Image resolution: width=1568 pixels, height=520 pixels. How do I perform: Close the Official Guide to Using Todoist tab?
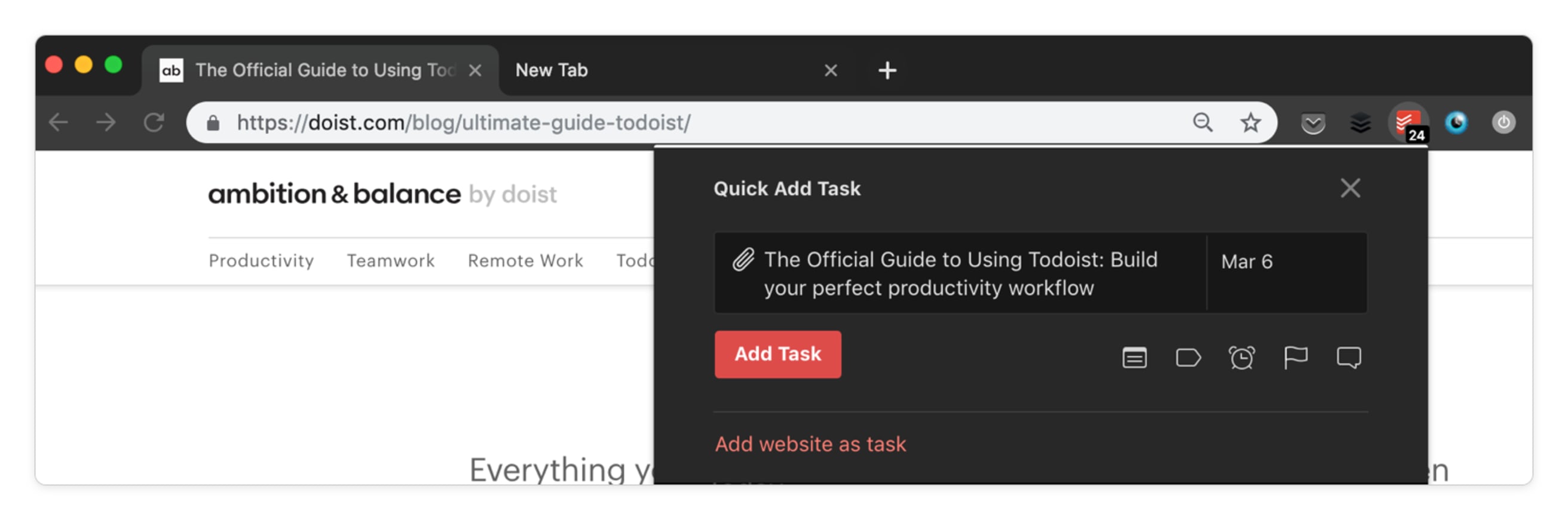pos(476,70)
